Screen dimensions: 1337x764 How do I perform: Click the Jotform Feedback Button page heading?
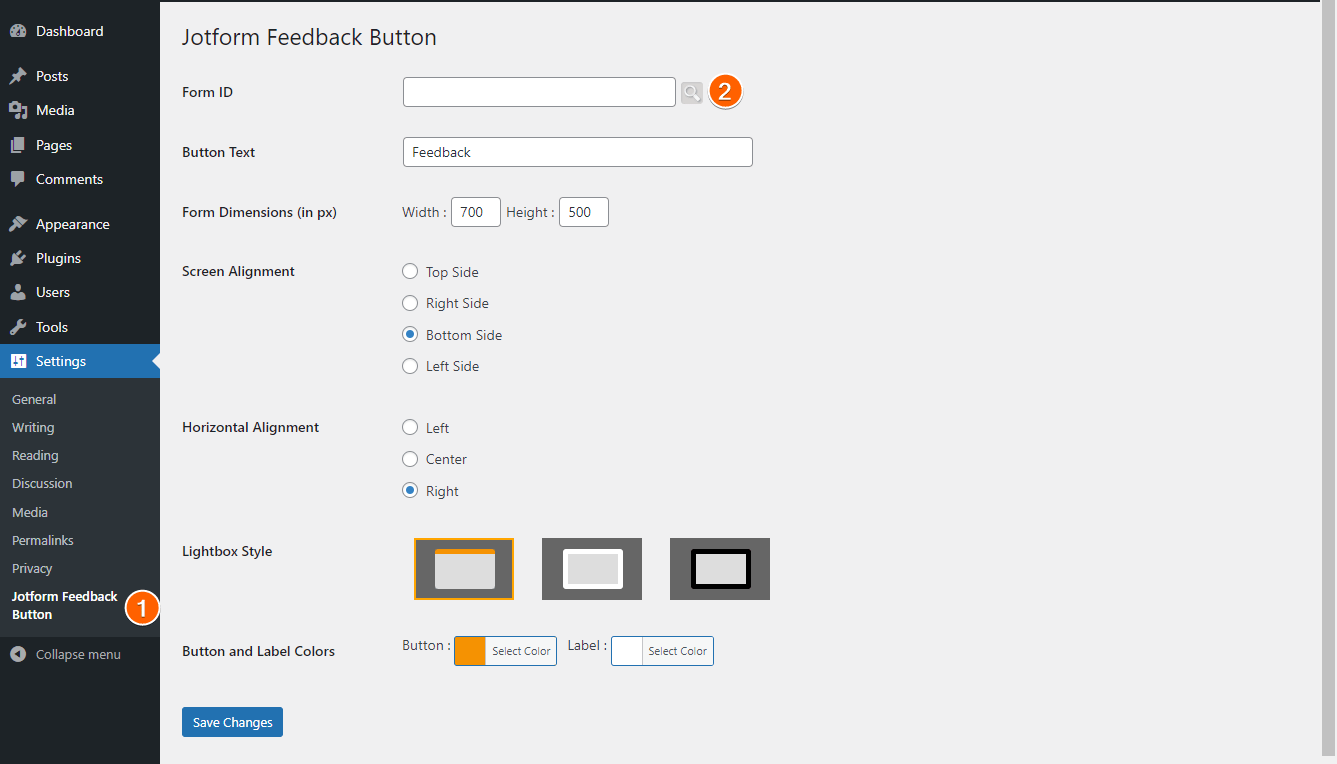(x=309, y=38)
